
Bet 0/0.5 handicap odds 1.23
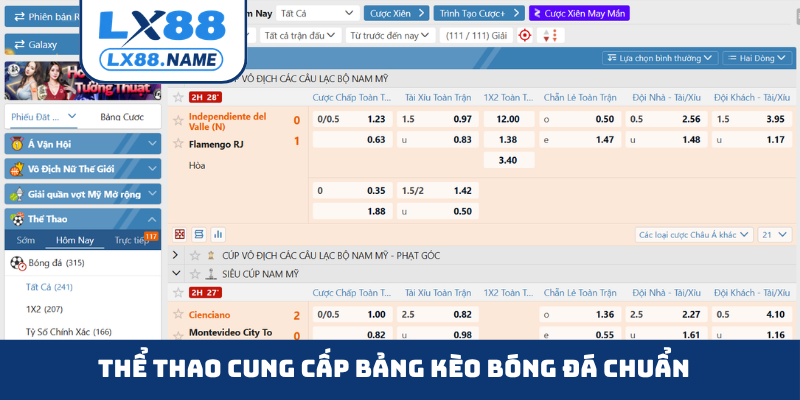353,119
